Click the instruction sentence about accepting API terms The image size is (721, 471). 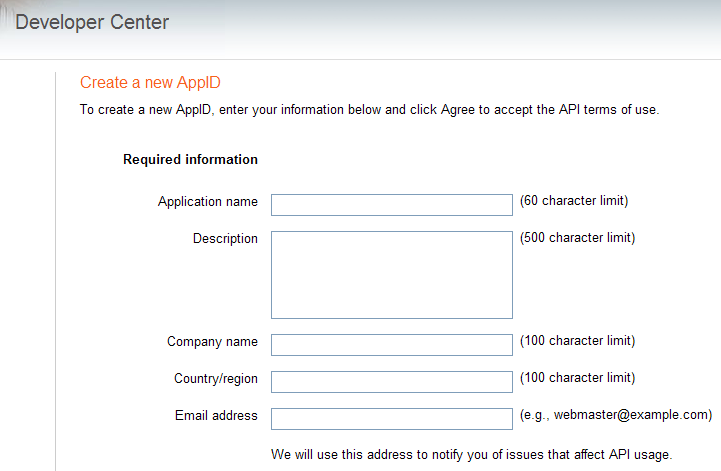(370, 110)
